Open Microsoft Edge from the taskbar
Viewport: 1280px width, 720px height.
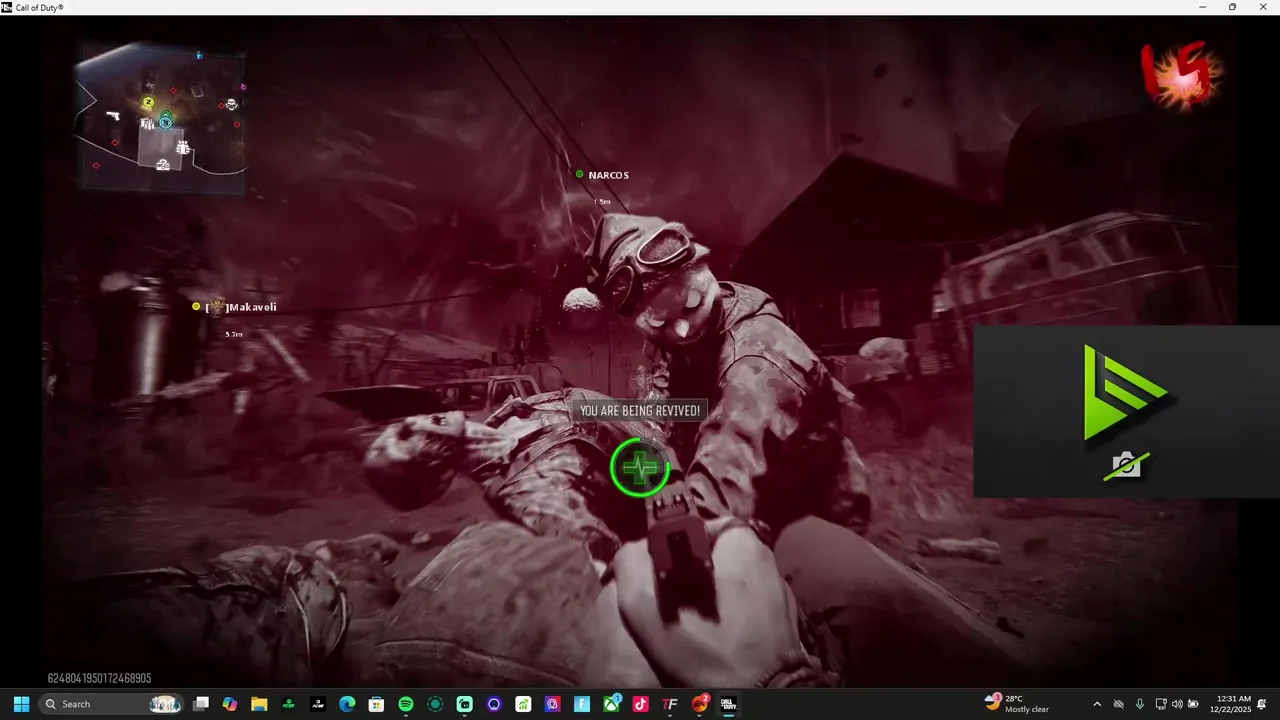click(347, 704)
